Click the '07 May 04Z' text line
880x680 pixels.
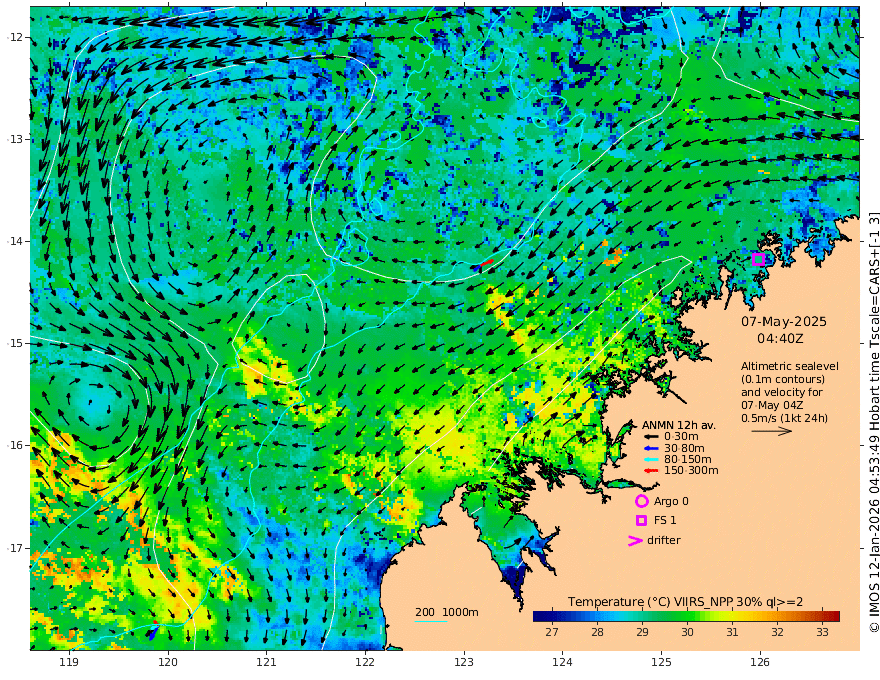[772, 405]
